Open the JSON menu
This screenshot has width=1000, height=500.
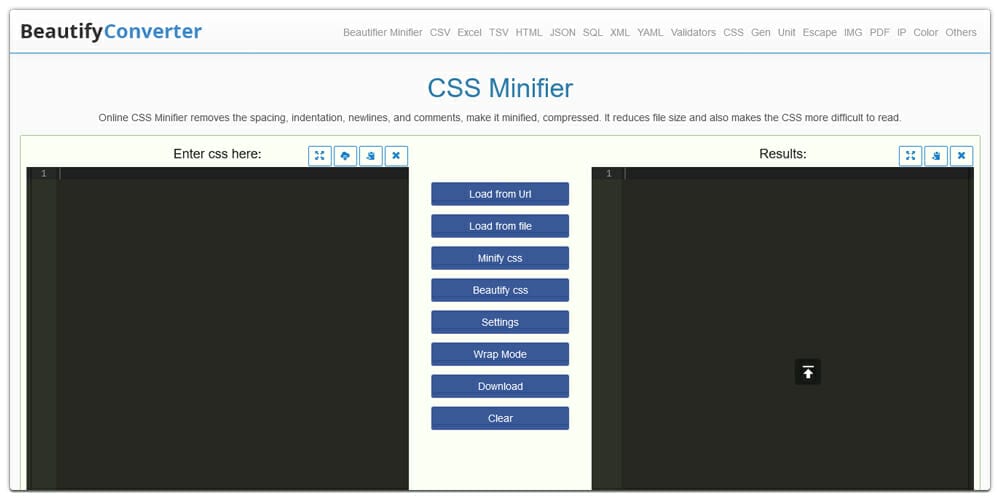[562, 33]
